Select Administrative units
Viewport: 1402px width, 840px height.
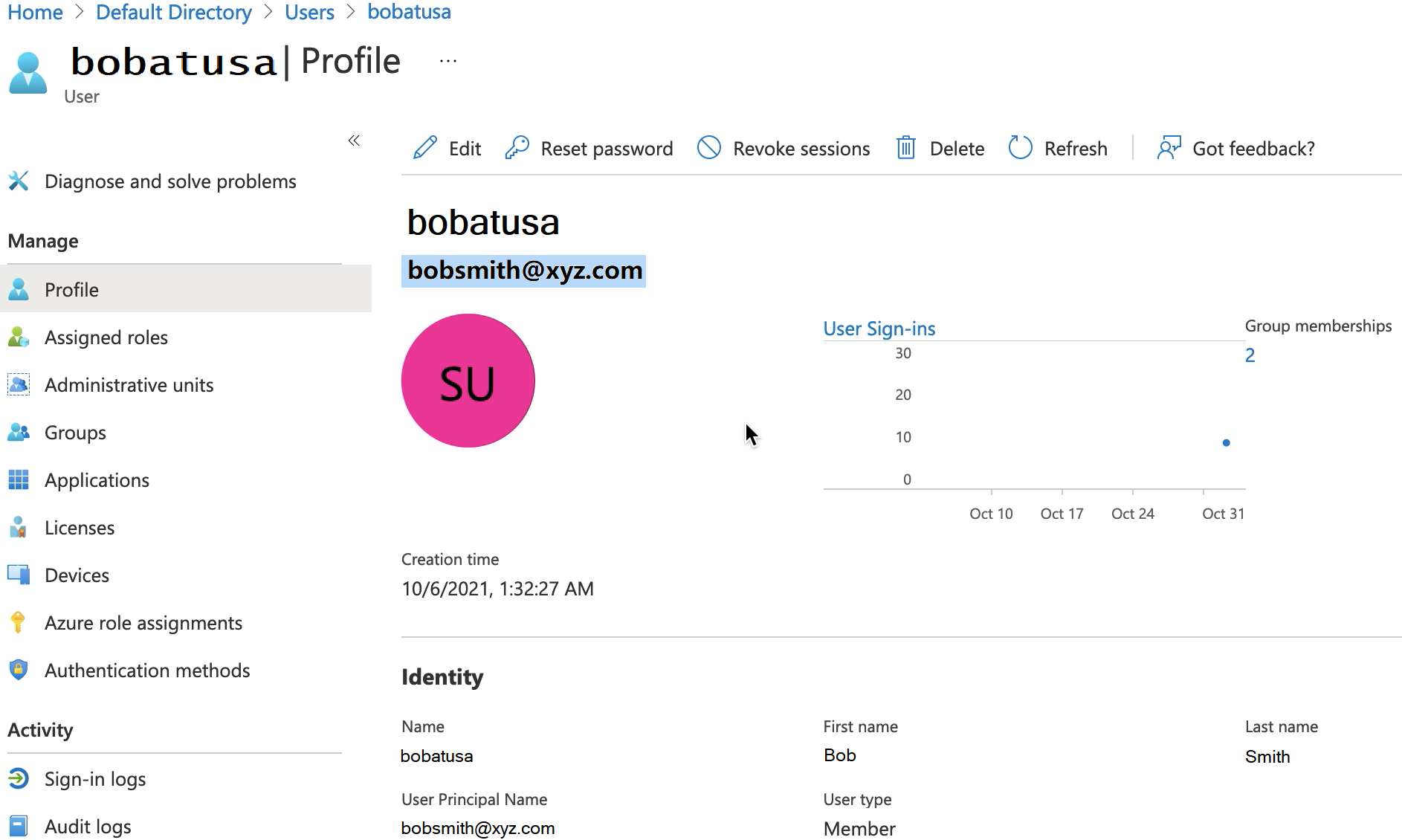click(x=129, y=385)
